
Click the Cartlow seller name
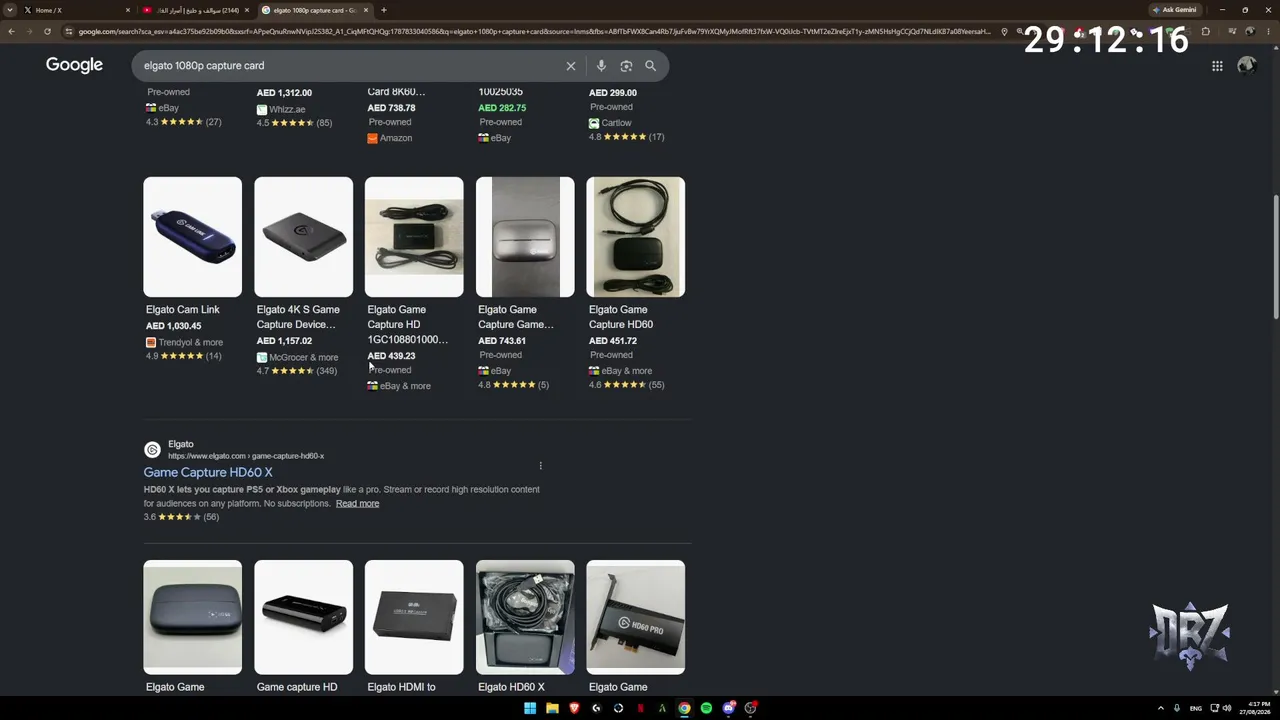click(x=616, y=123)
